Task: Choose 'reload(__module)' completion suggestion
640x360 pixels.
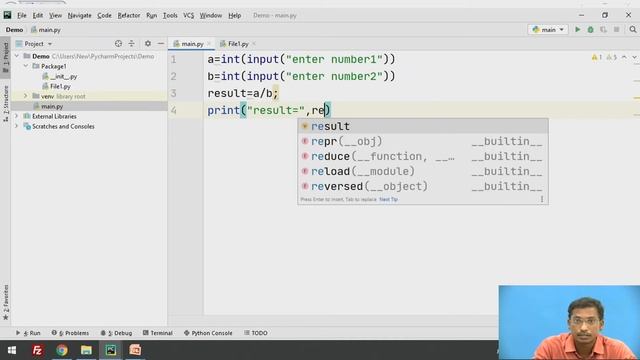Action: [x=422, y=171]
